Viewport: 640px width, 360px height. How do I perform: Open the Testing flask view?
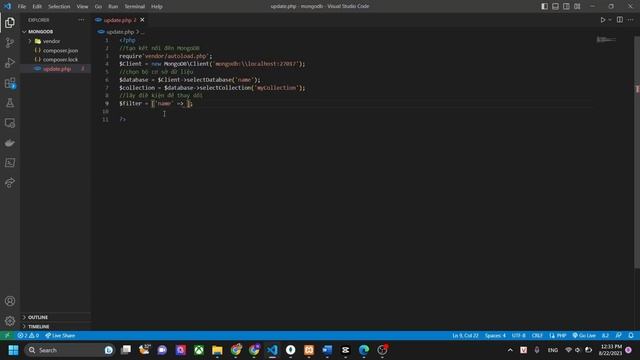(10, 103)
